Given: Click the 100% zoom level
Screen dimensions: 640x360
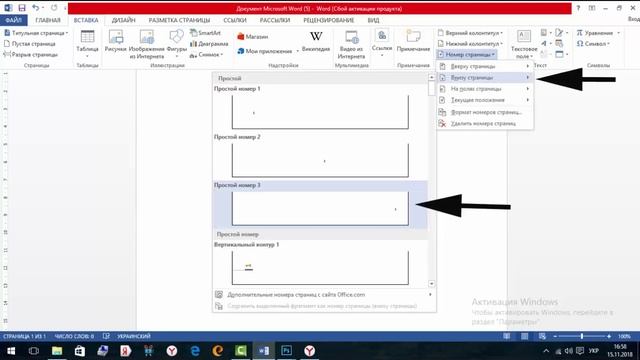Looking at the screenshot, I should [624, 336].
